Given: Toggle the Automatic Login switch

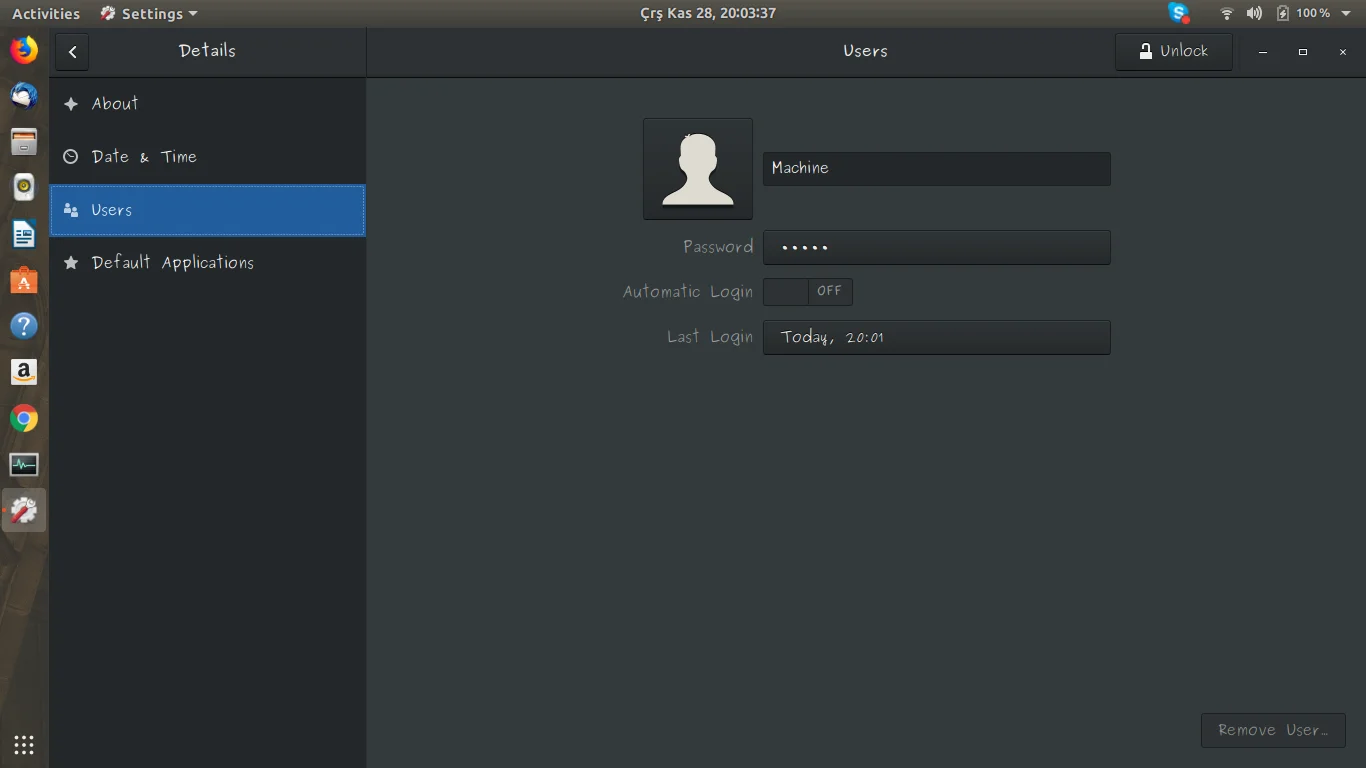Looking at the screenshot, I should tap(808, 291).
